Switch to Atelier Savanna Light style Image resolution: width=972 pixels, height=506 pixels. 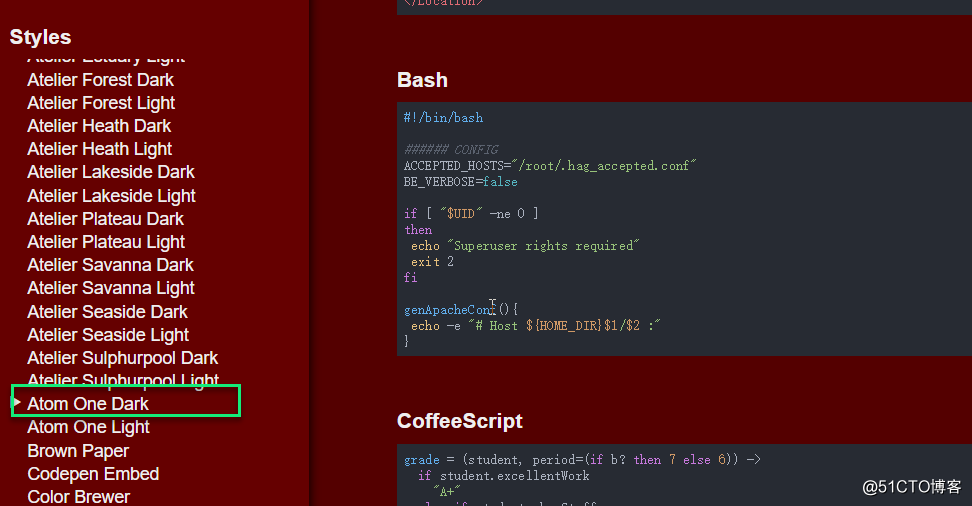pos(111,288)
